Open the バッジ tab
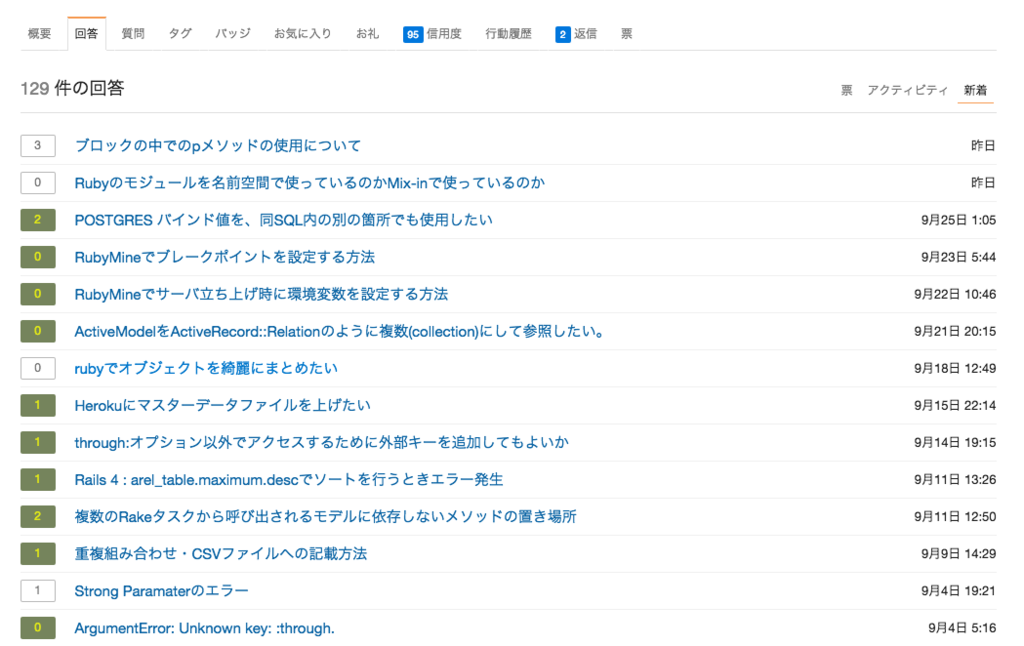The height and width of the screenshot is (646, 1024). [x=231, y=32]
